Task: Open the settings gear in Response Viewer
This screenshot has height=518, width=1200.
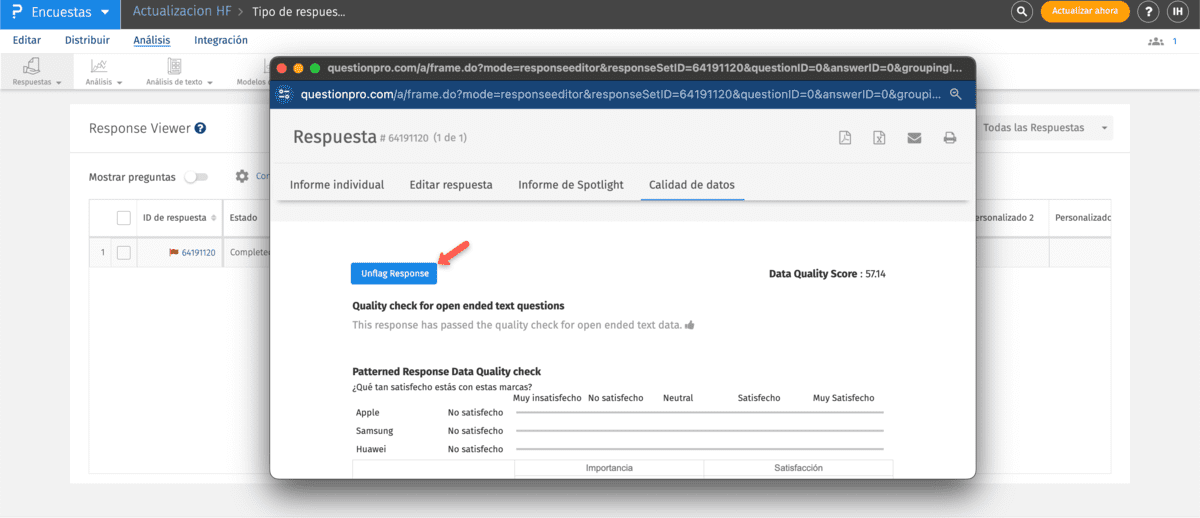Action: click(x=242, y=176)
